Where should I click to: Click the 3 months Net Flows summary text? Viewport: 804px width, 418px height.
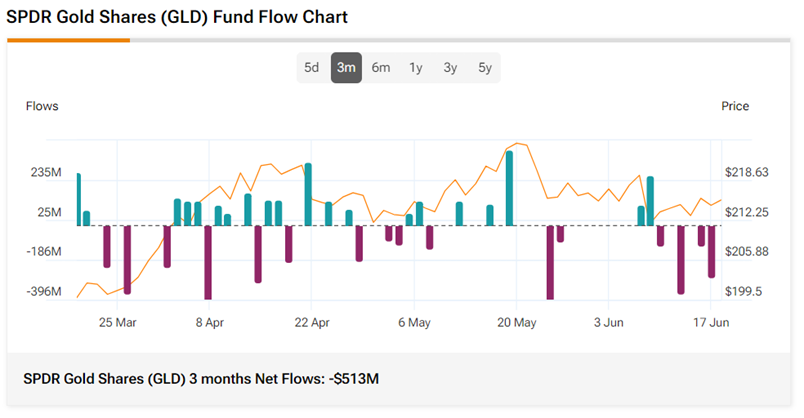(x=201, y=379)
